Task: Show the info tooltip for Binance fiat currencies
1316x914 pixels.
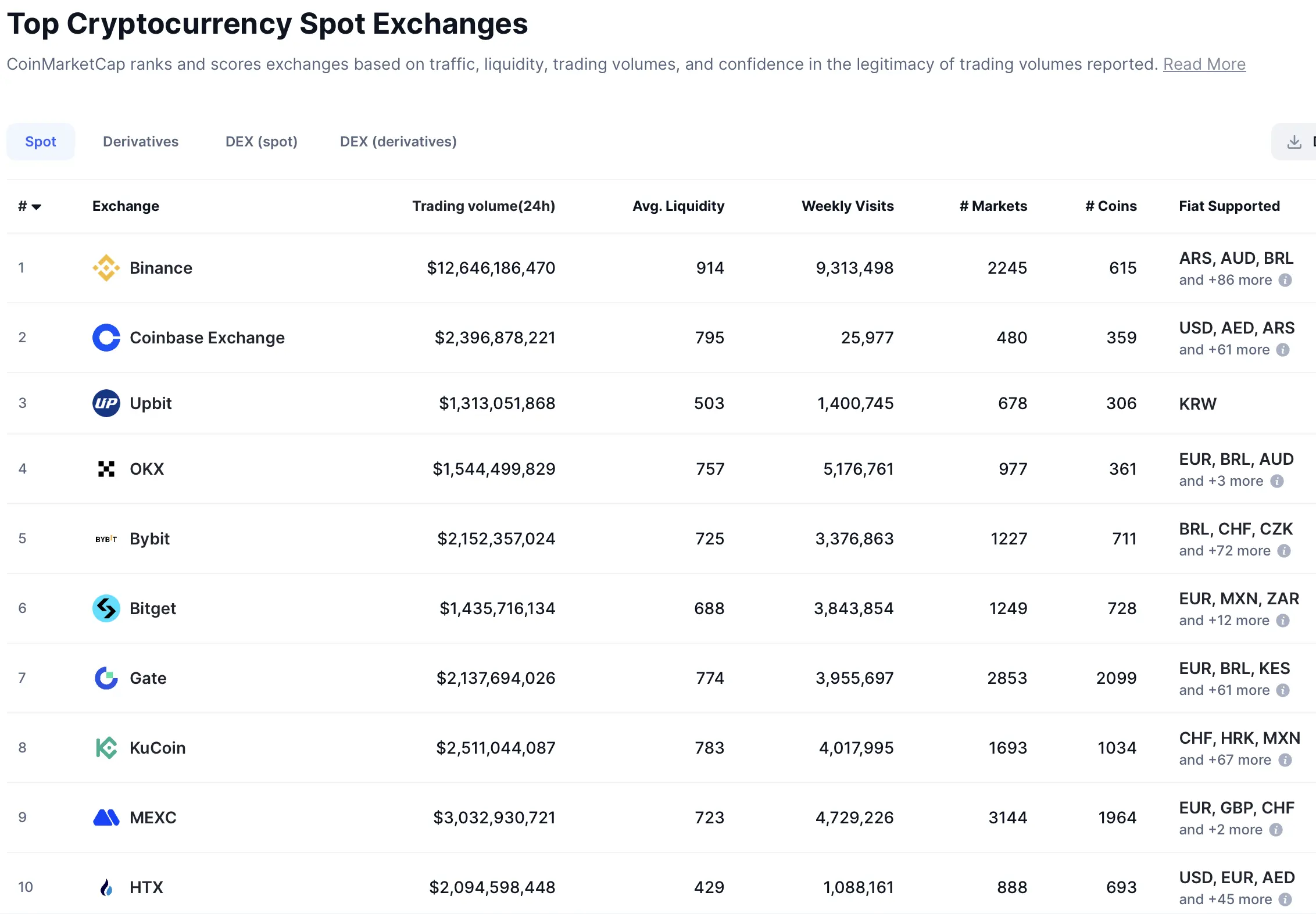Action: pyautogui.click(x=1284, y=279)
